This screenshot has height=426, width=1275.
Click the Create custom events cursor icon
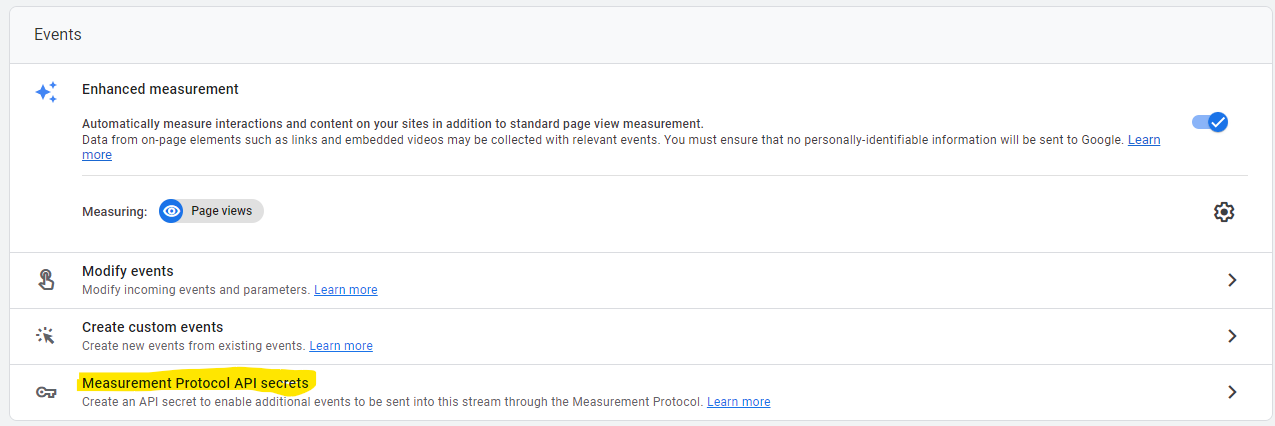pos(46,336)
